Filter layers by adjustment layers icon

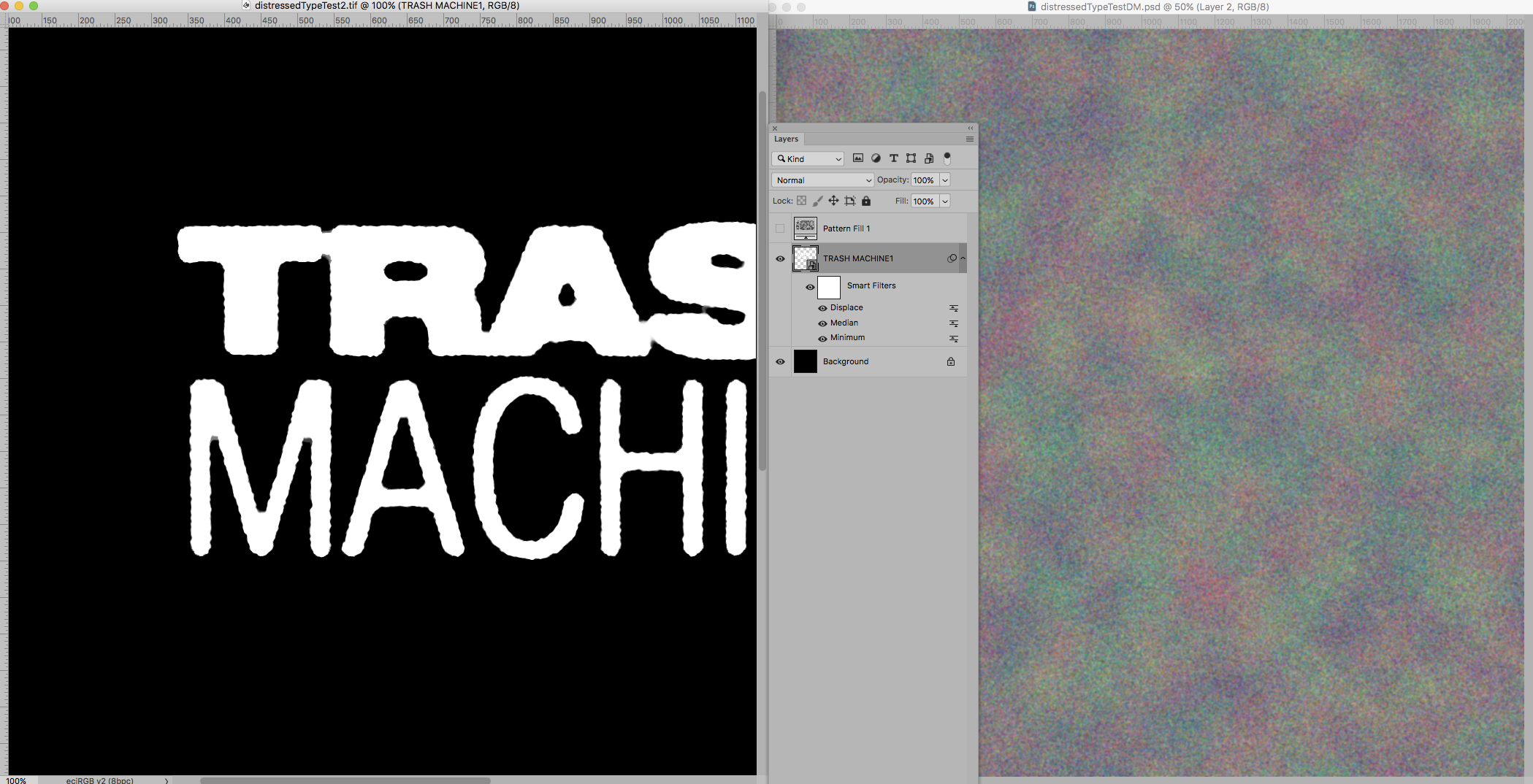[x=876, y=158]
